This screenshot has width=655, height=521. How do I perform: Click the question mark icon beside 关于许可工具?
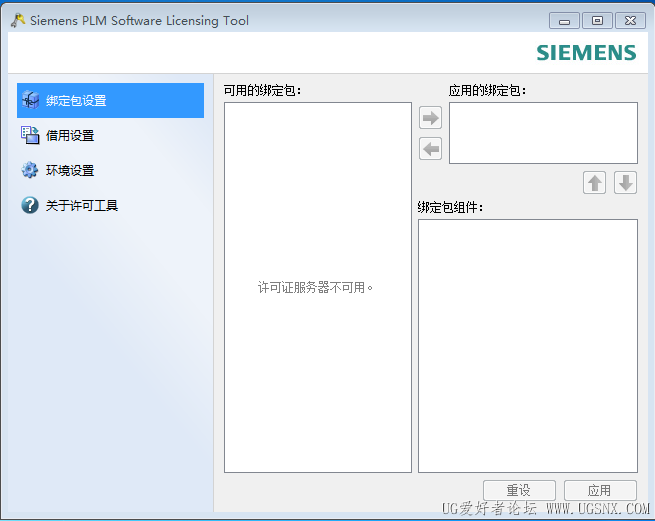click(30, 205)
